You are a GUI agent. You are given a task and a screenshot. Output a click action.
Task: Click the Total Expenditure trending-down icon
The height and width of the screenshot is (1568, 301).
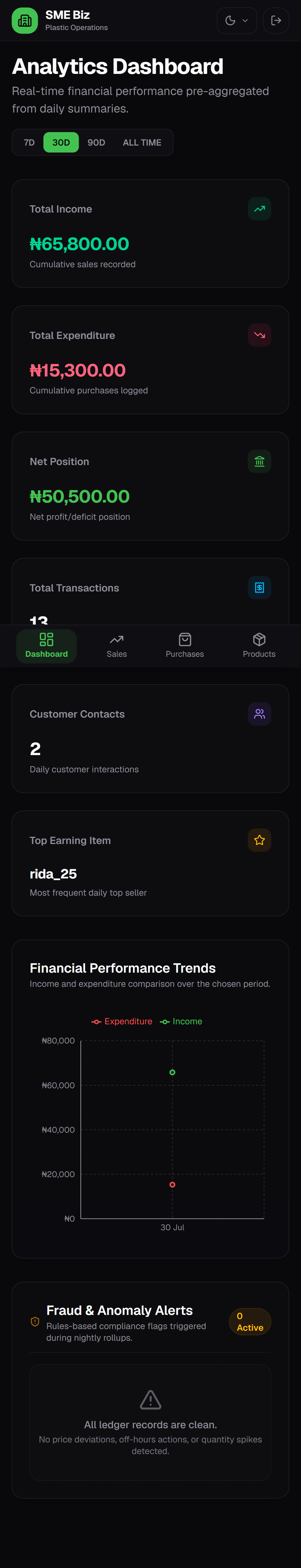pos(260,335)
